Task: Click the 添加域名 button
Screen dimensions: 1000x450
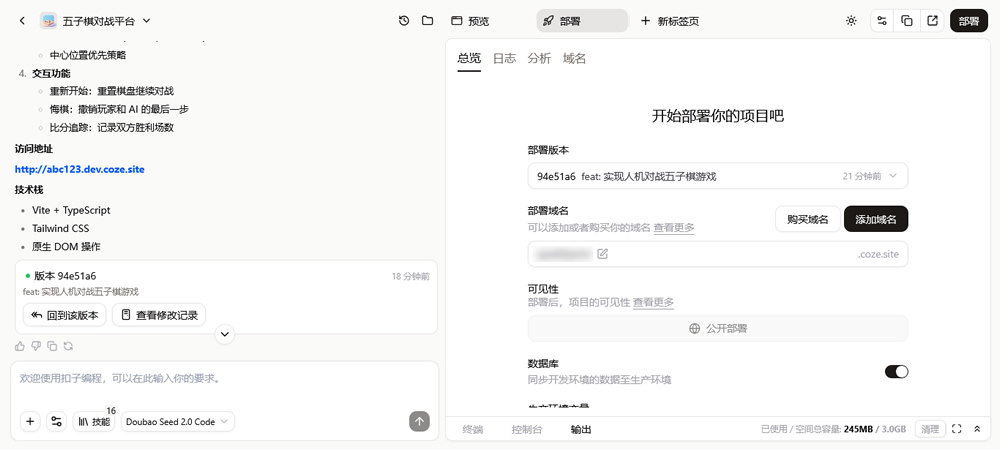Action: click(x=875, y=219)
